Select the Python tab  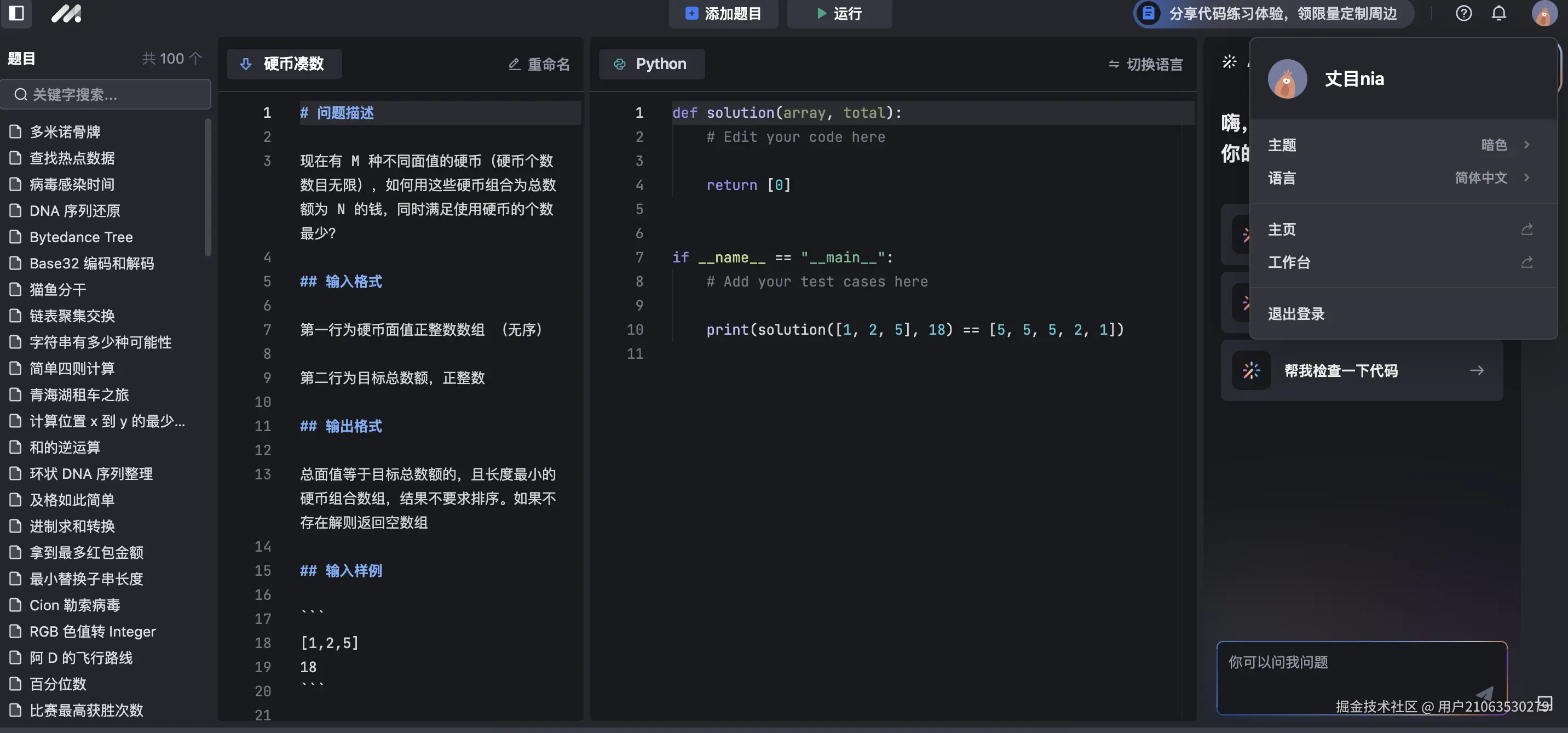652,64
